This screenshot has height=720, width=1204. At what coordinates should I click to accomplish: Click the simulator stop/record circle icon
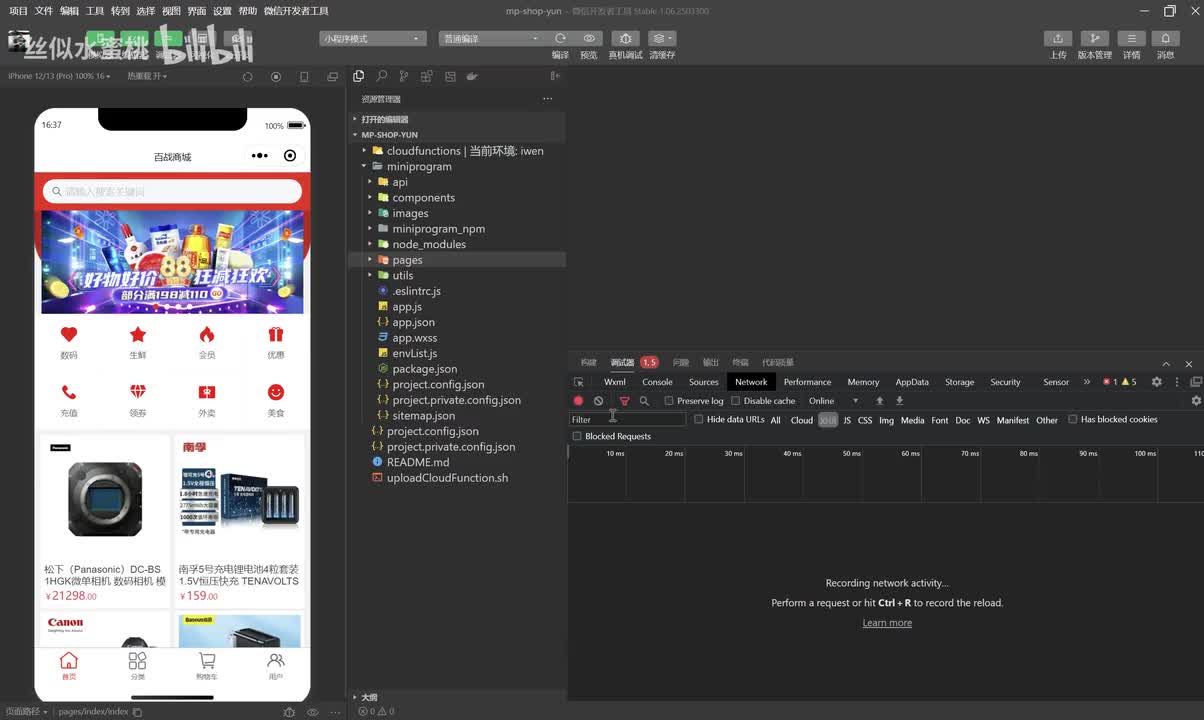(x=276, y=76)
